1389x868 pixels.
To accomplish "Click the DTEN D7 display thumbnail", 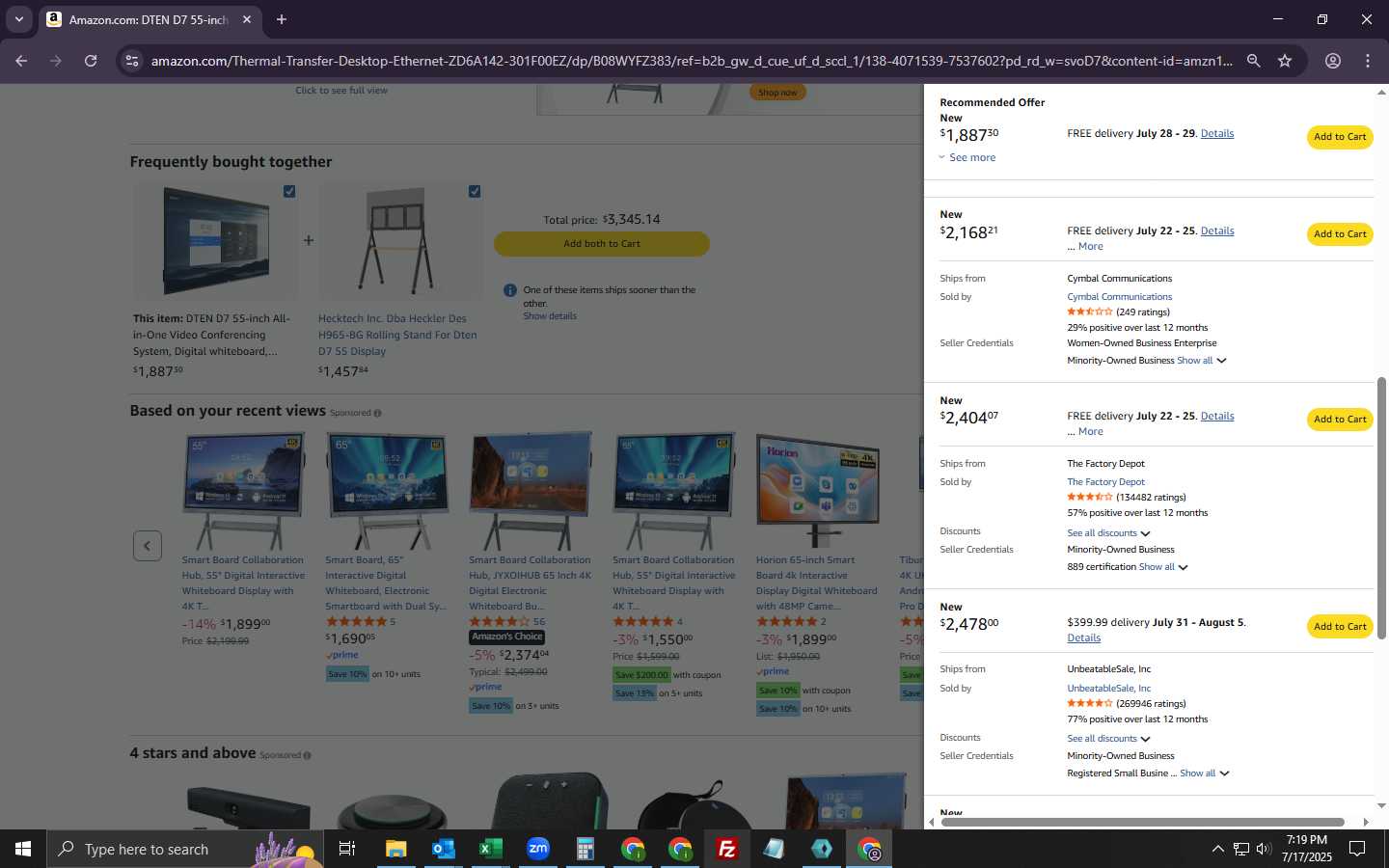I will [216, 240].
